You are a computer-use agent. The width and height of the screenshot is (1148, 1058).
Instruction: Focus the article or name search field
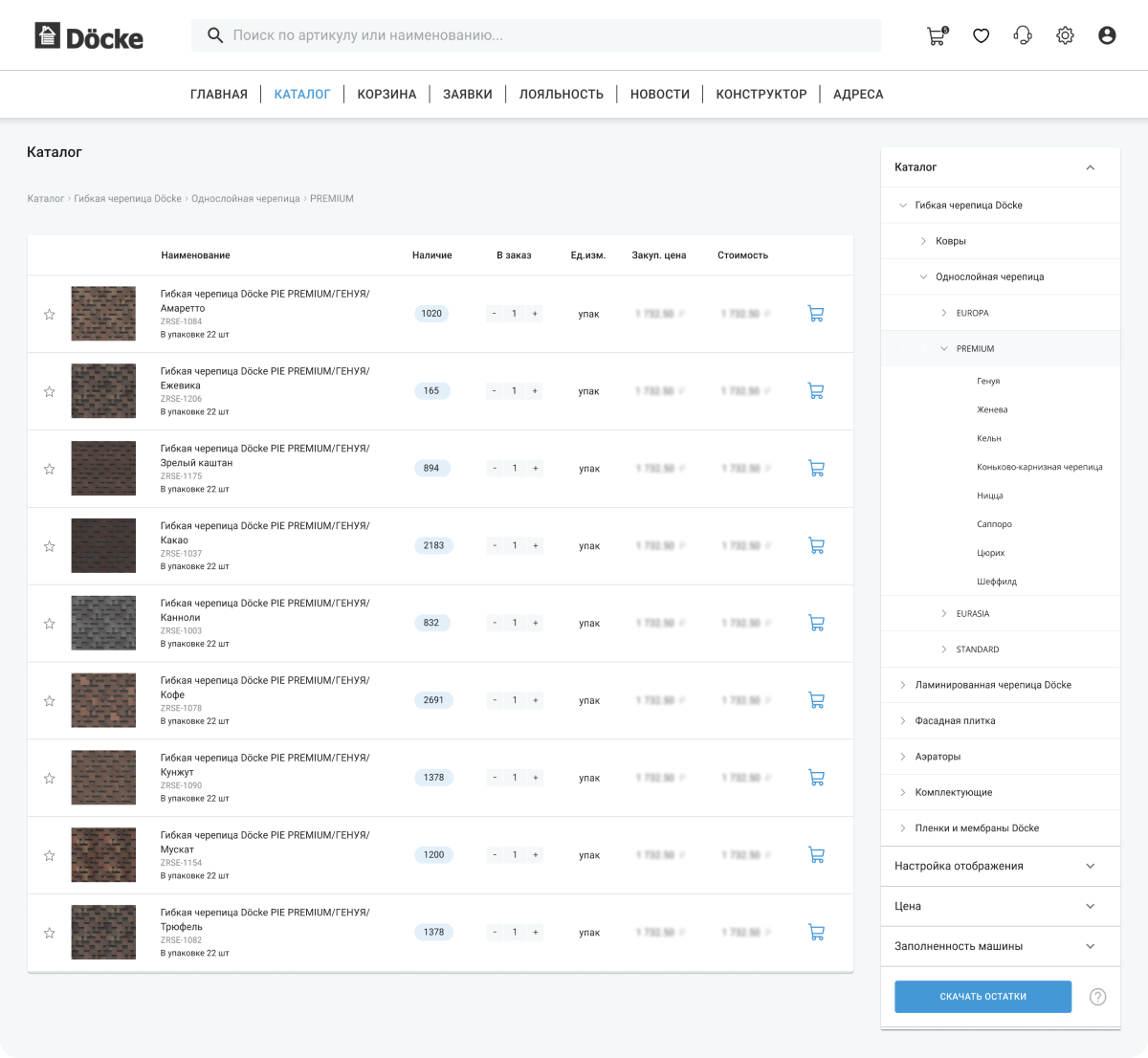pos(536,35)
